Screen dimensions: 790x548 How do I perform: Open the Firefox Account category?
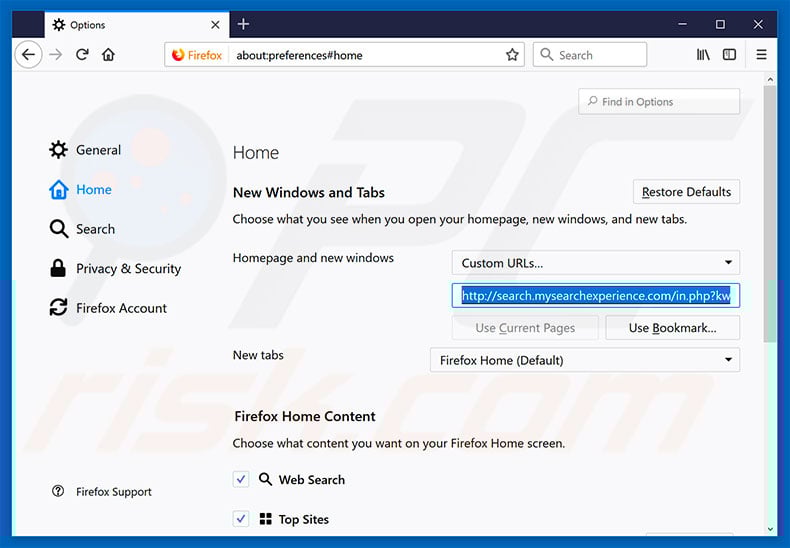click(108, 308)
